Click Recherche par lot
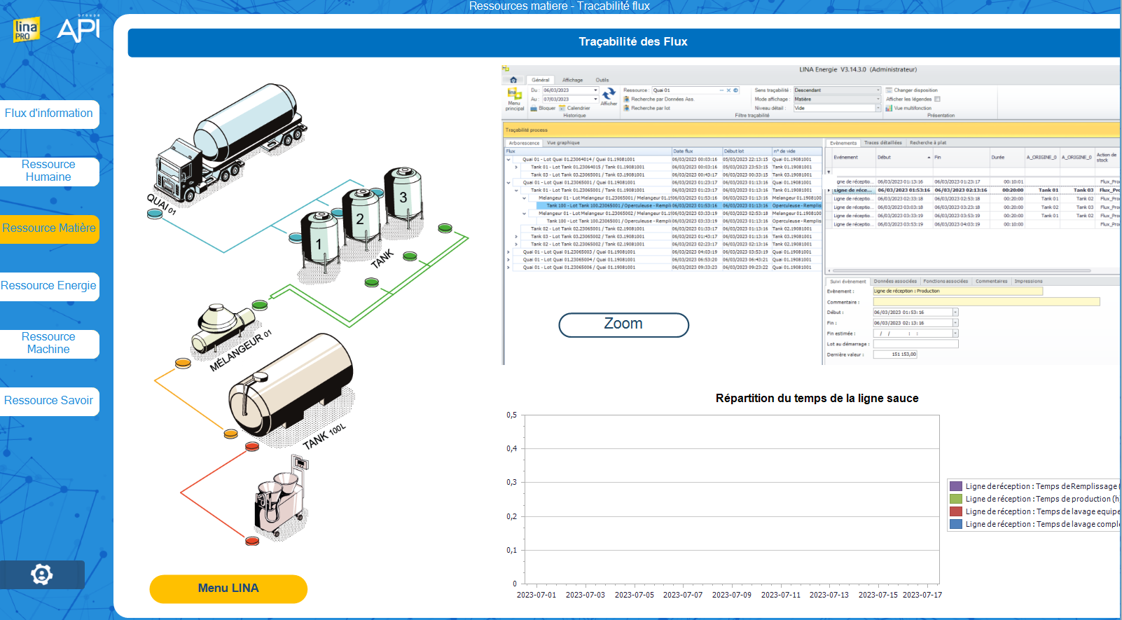Viewport: 1122px width, 620px height. pos(647,108)
